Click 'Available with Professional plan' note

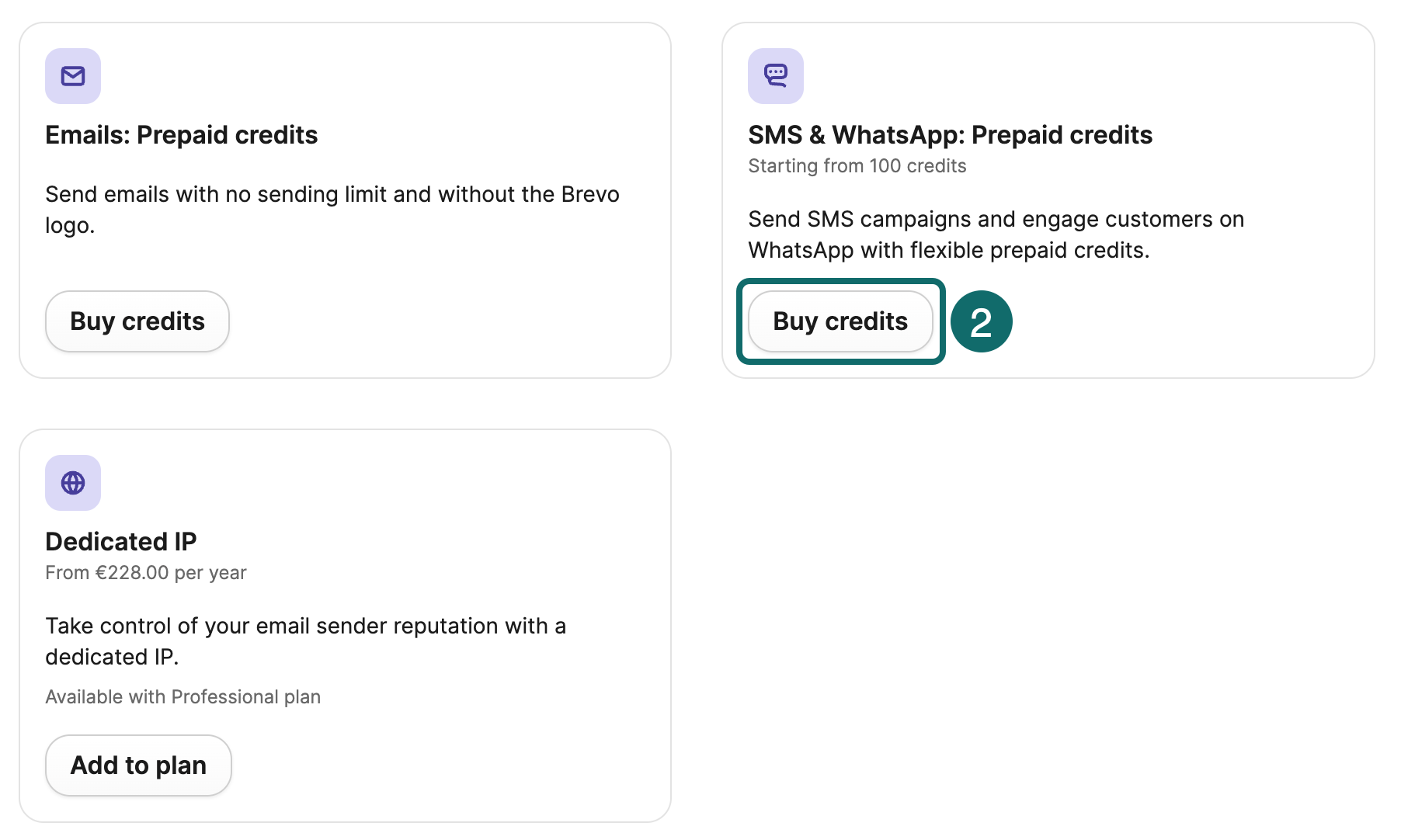[x=183, y=697]
